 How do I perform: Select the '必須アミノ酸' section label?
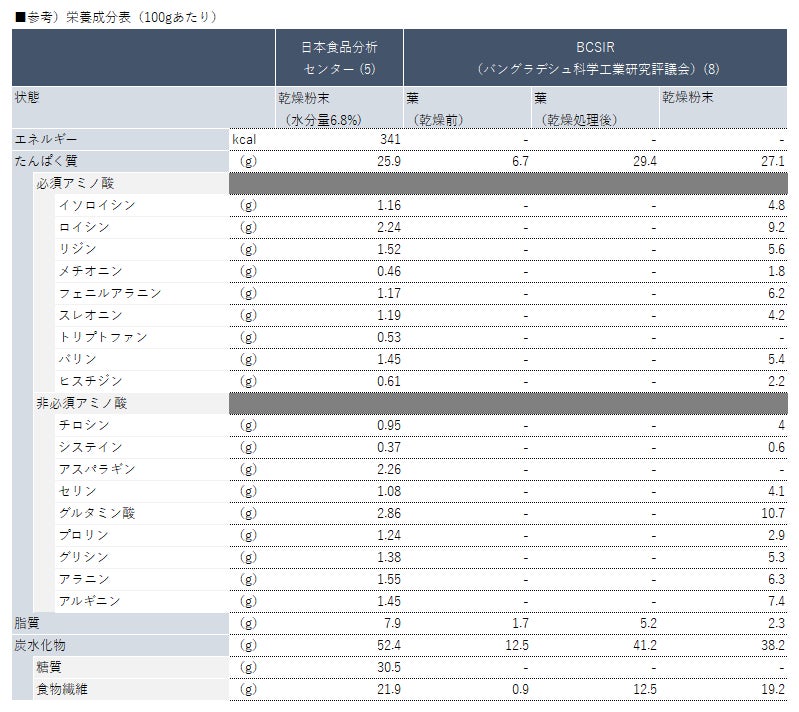[75, 183]
